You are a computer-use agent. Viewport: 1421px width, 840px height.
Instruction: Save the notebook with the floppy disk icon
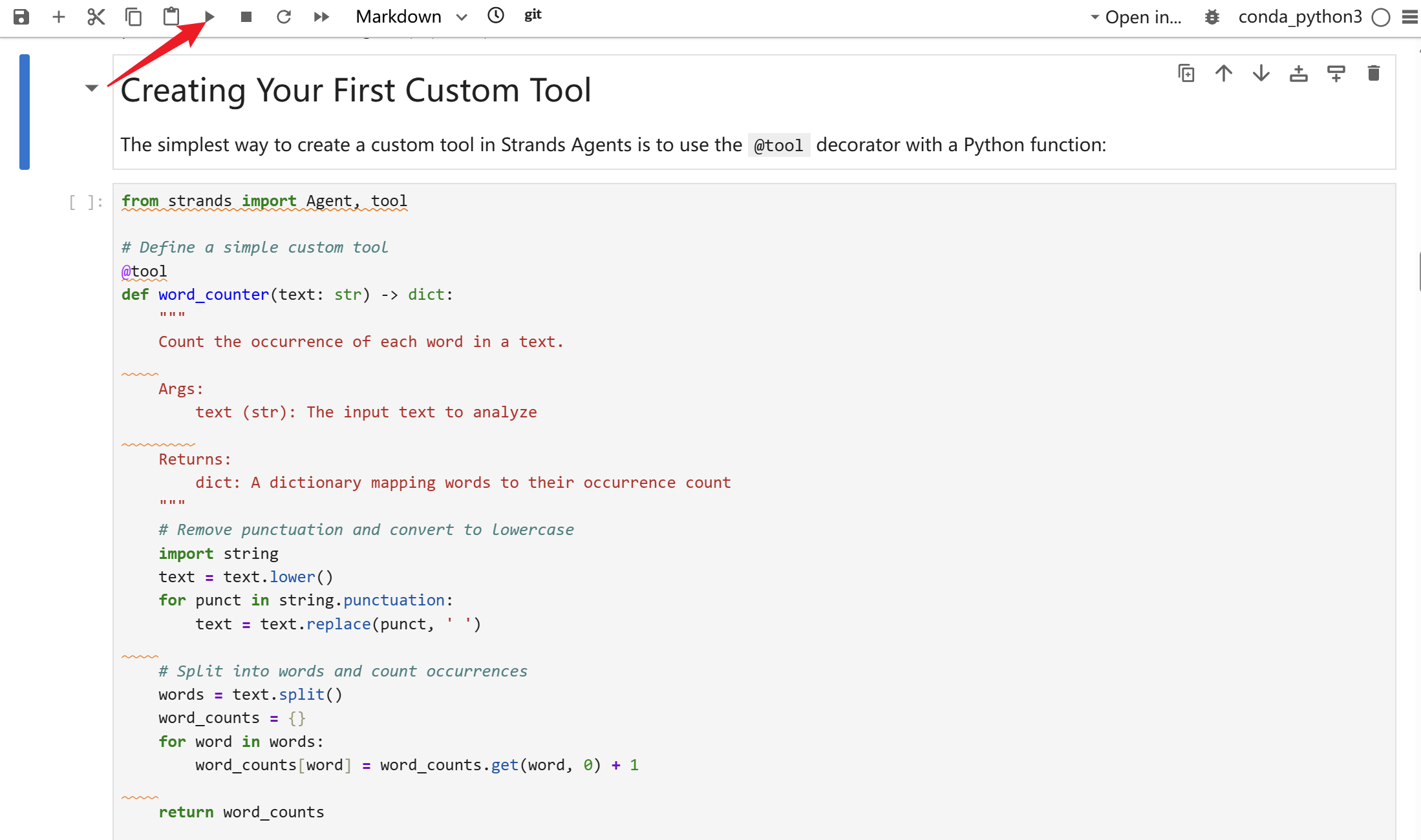coord(21,17)
